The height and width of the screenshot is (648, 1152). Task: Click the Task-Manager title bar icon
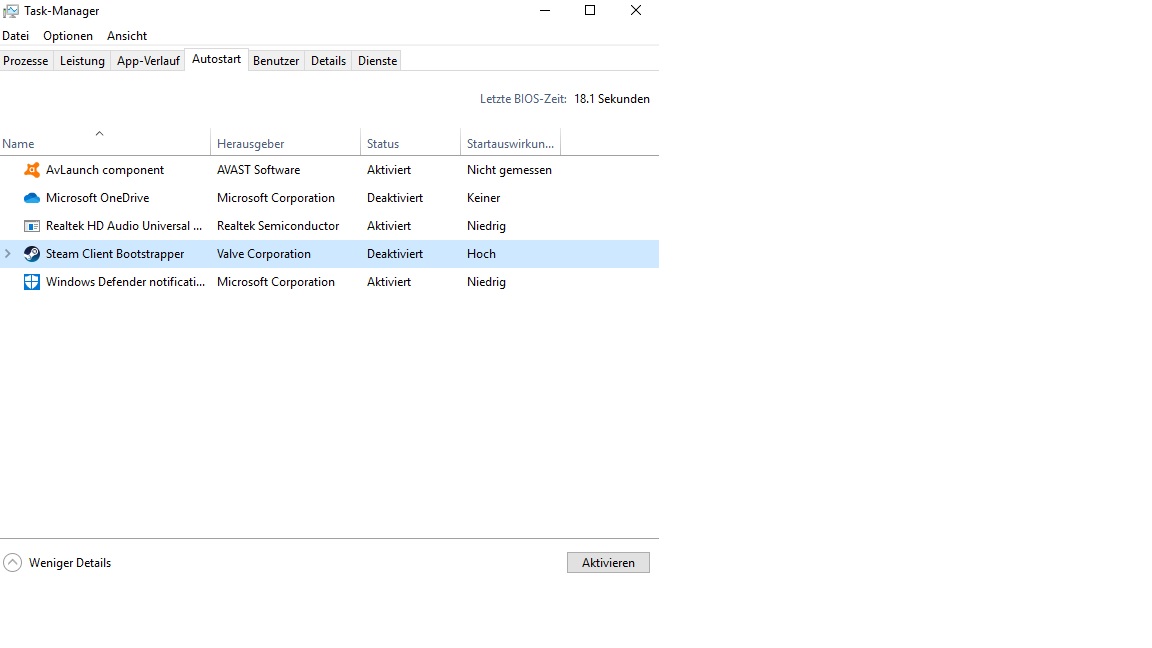click(11, 11)
